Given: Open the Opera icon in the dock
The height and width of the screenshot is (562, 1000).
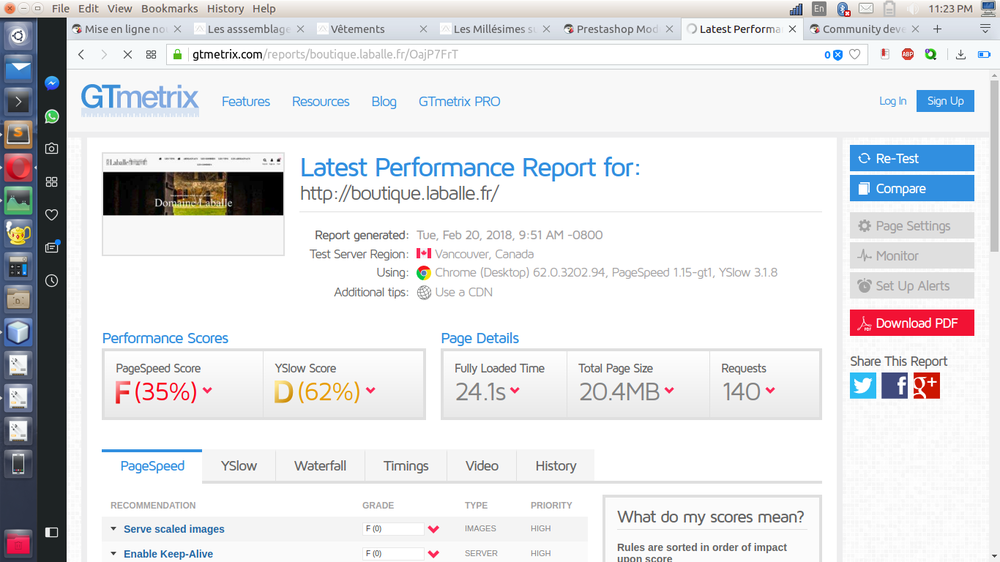Looking at the screenshot, I should [x=18, y=168].
